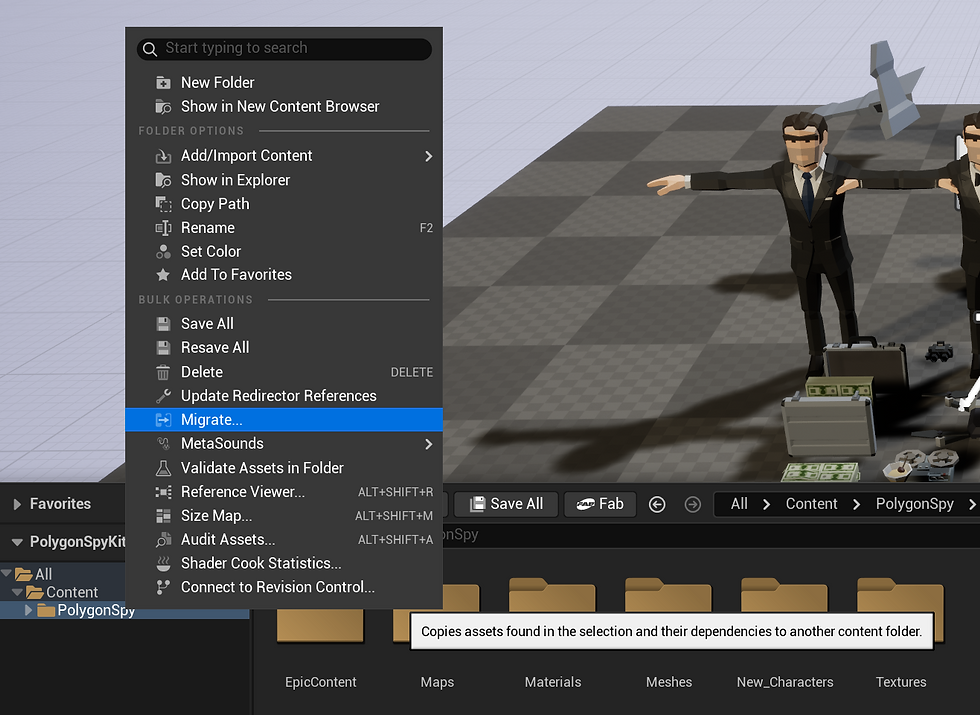Click the Delete trash can icon
This screenshot has width=980, height=715.
coord(163,372)
